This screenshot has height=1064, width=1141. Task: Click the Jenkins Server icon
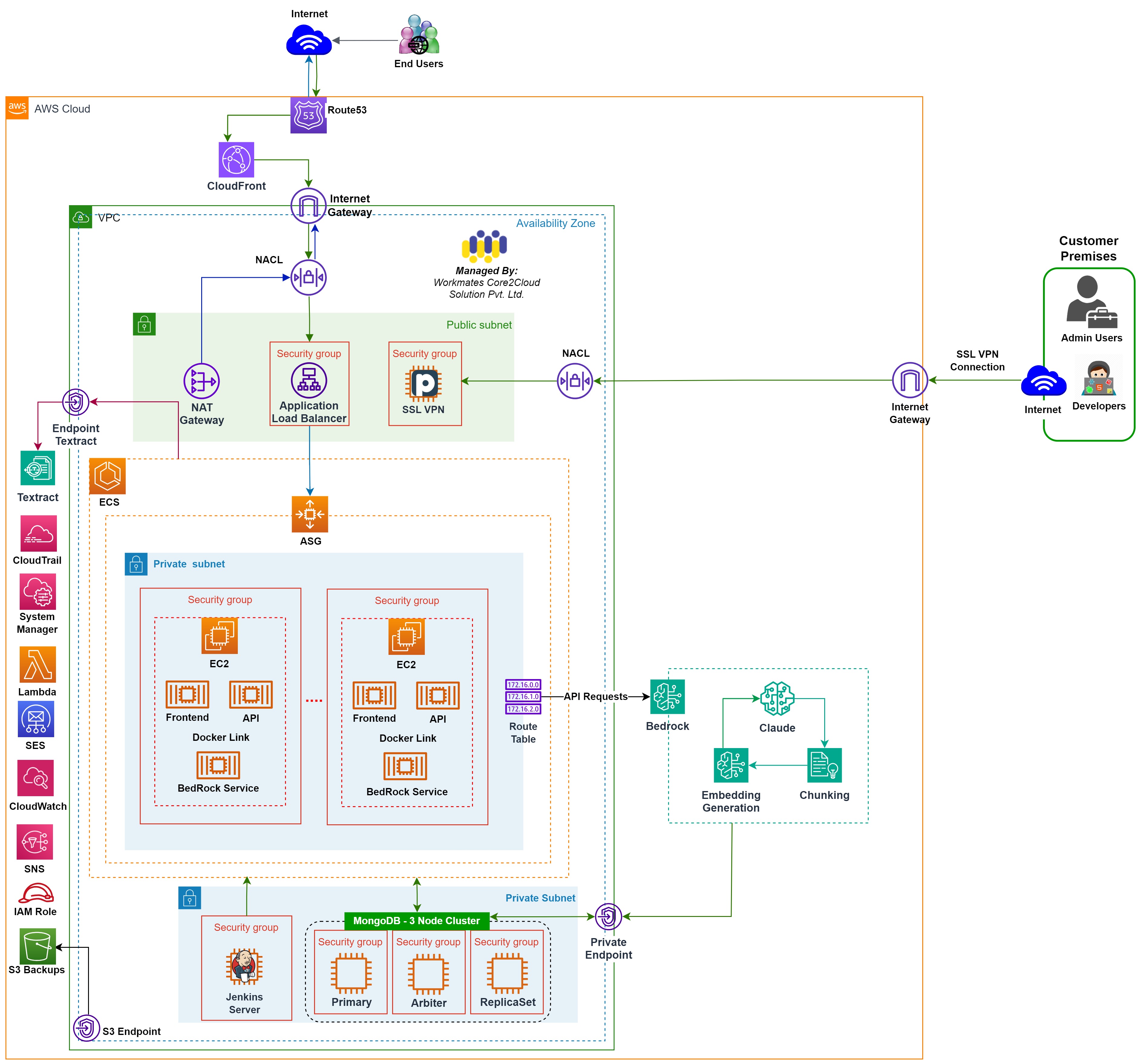244,967
